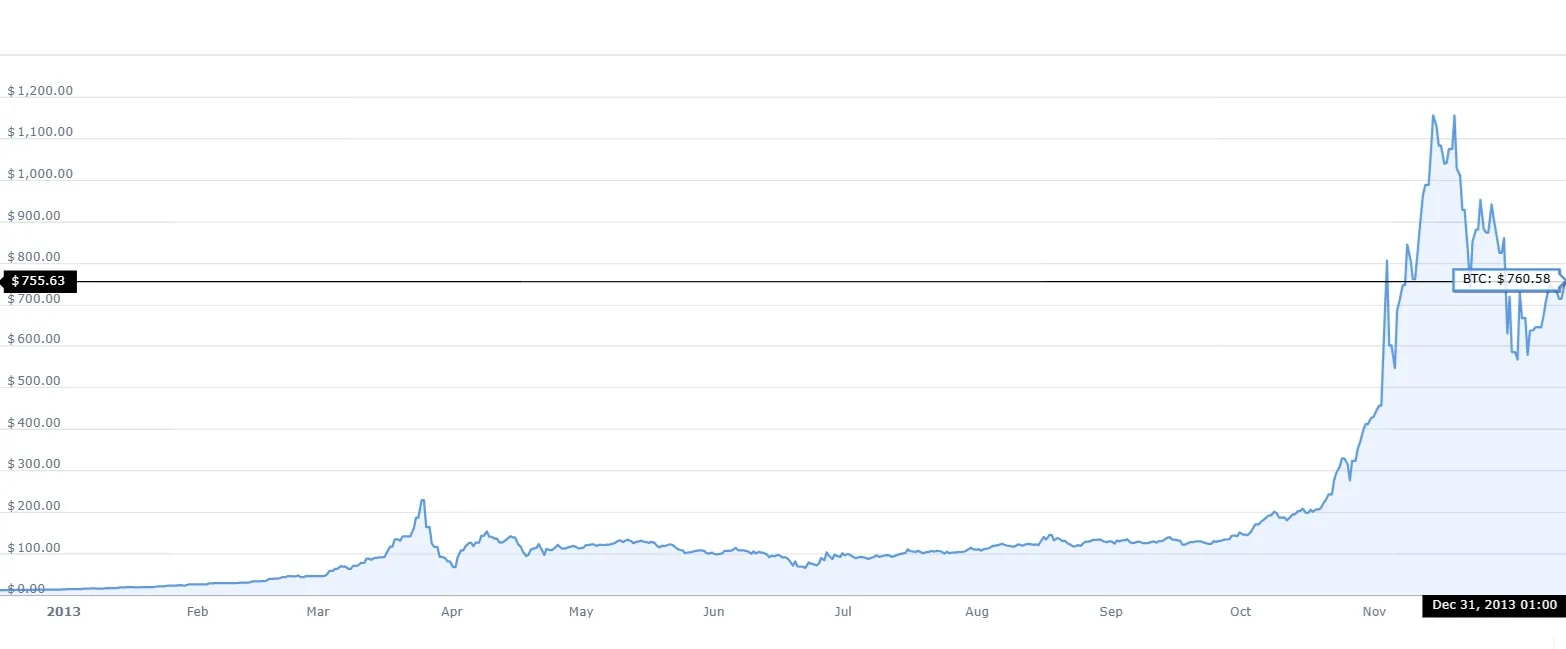This screenshot has height=649, width=1566.
Task: Select the Mar month label
Action: pyautogui.click(x=317, y=611)
